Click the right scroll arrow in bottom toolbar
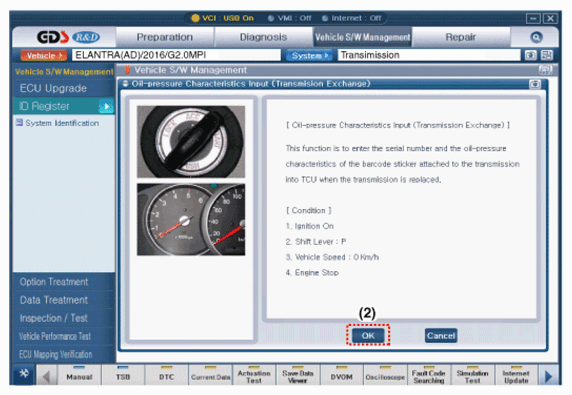 tap(548, 375)
